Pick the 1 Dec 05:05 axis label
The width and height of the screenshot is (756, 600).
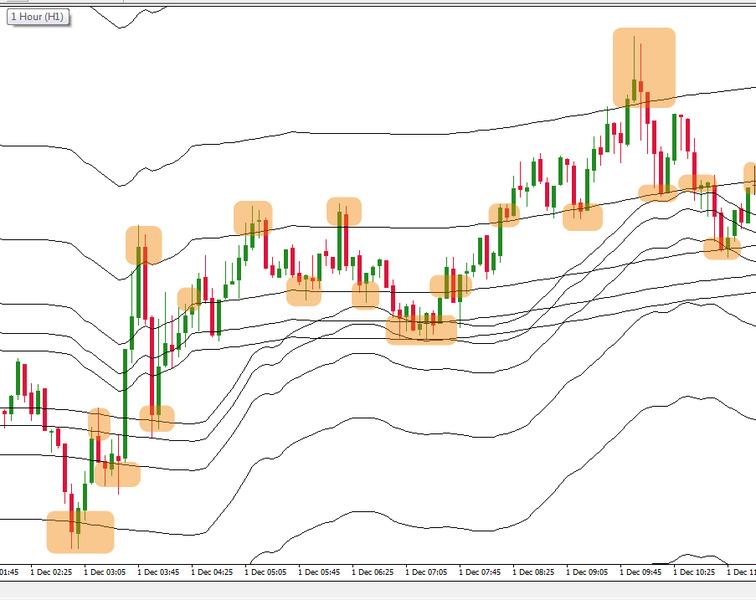point(265,572)
